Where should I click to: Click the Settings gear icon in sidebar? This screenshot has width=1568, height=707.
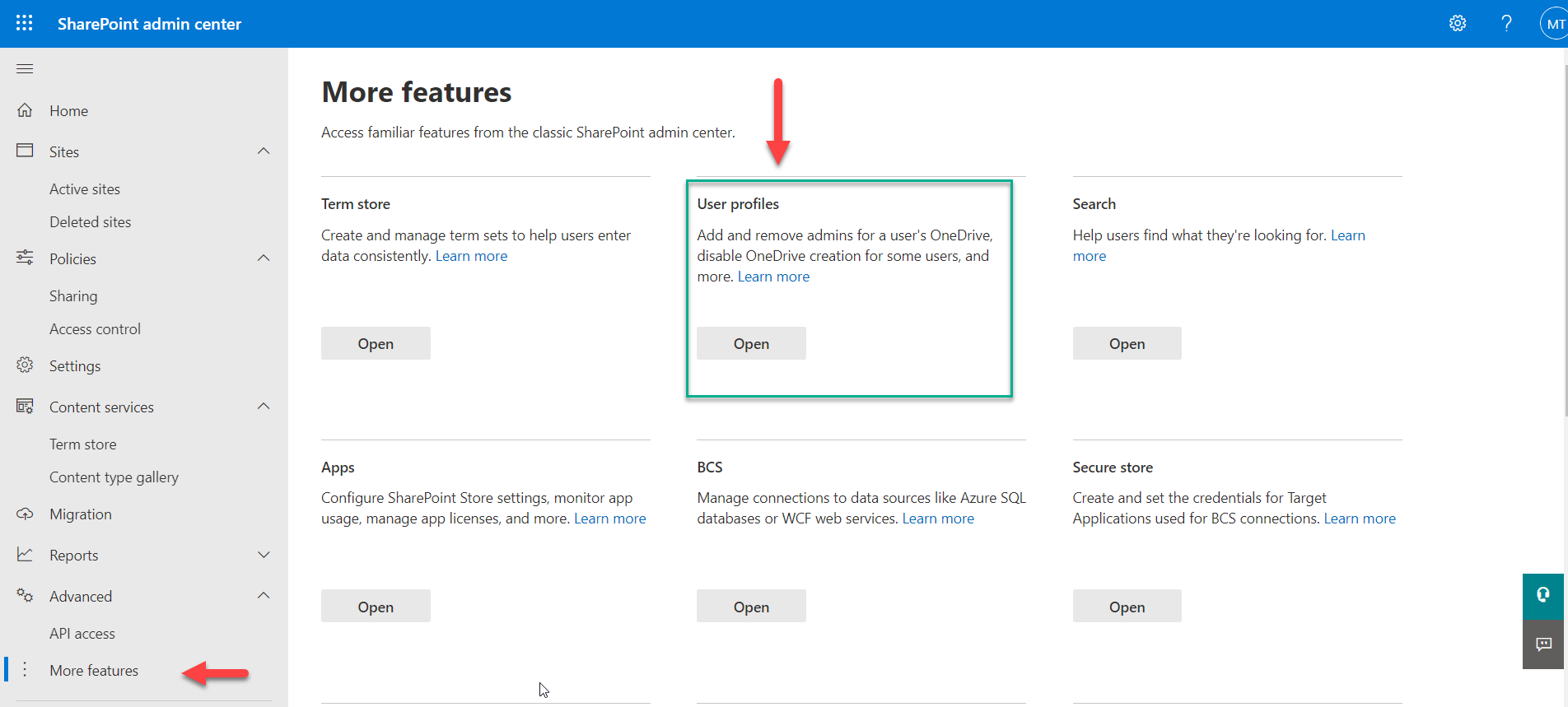click(25, 365)
